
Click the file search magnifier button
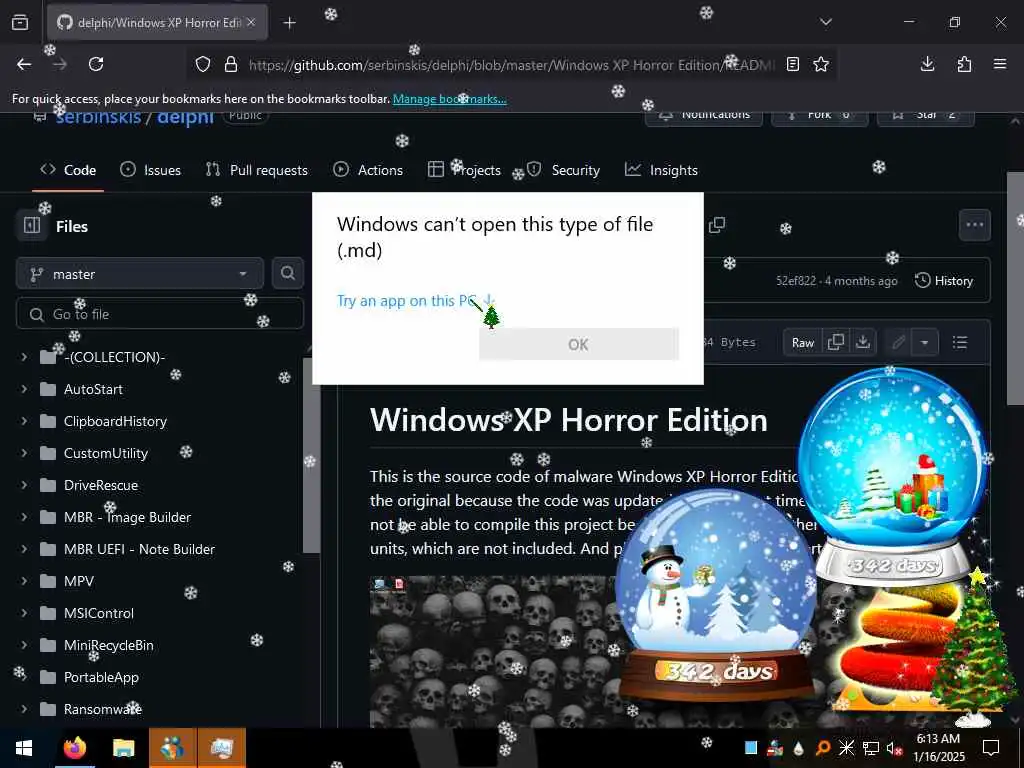(287, 274)
